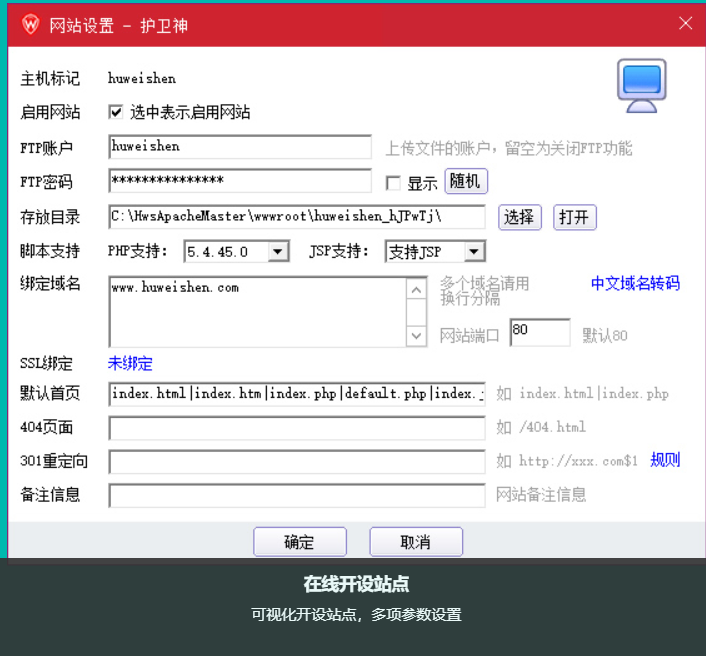Confirm settings with the 确定 button
Viewport: 706px width, 656px height.
pyautogui.click(x=299, y=542)
